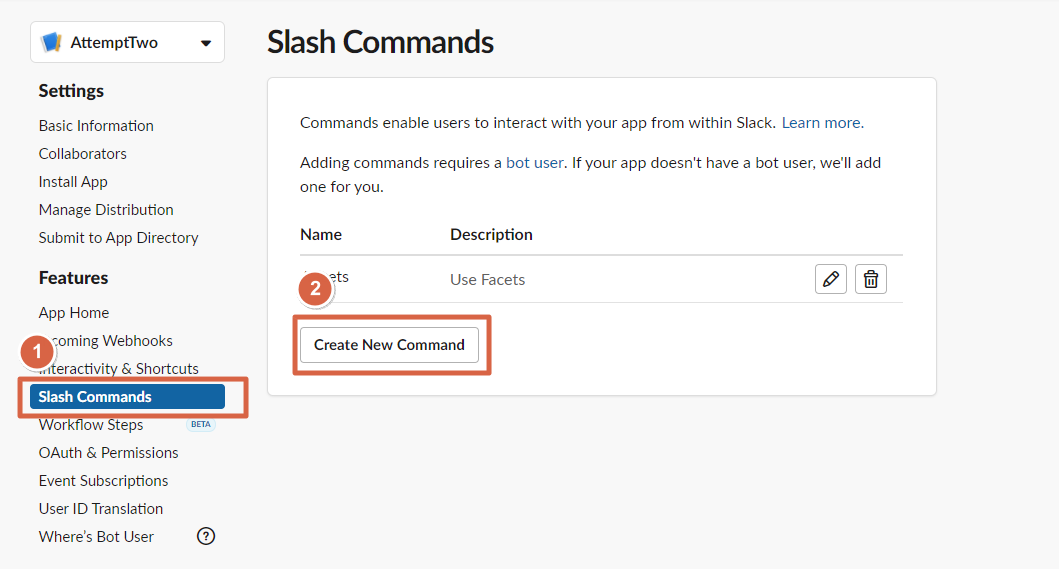Open Event Subscriptions page
The width and height of the screenshot is (1059, 569).
click(103, 481)
